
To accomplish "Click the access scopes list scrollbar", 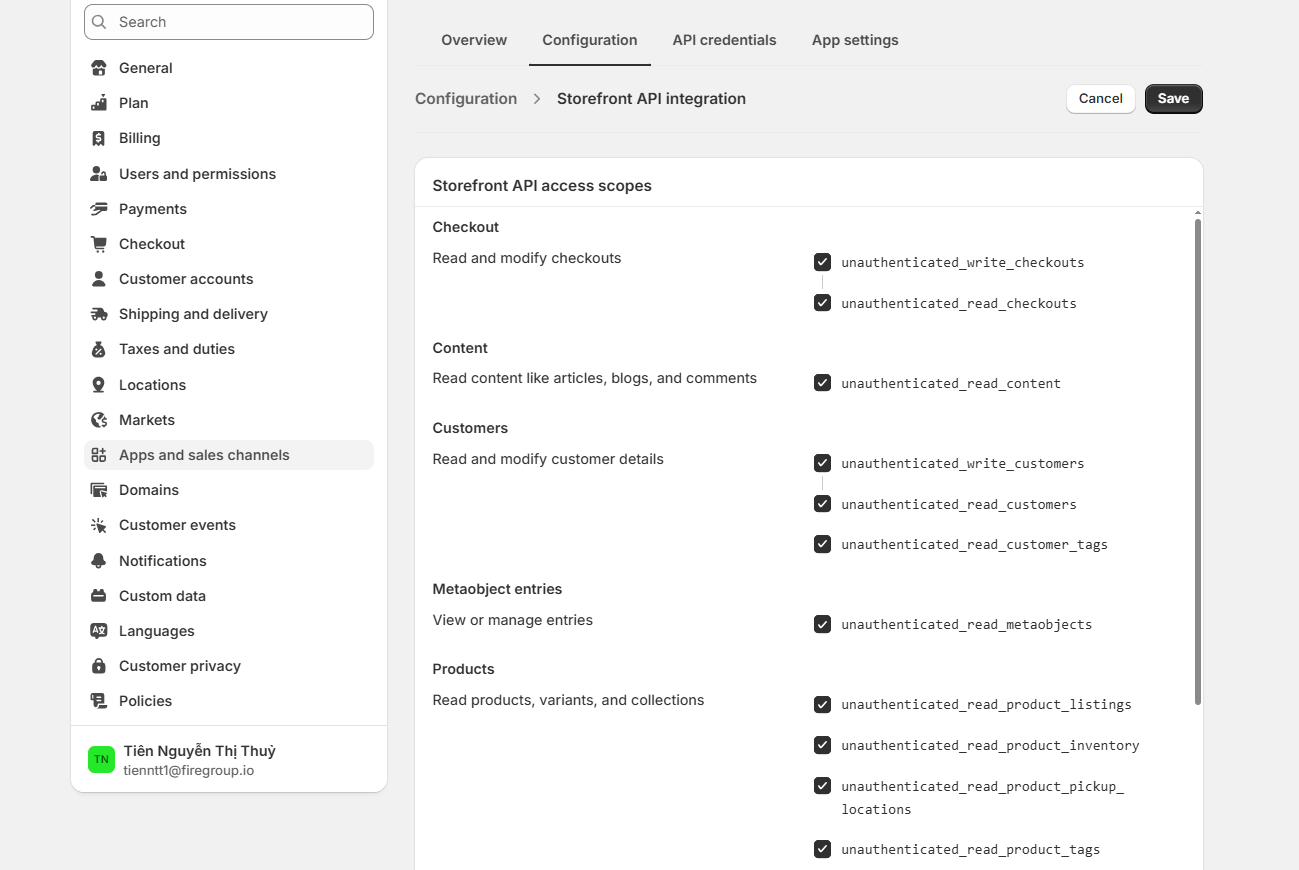I will (1197, 460).
